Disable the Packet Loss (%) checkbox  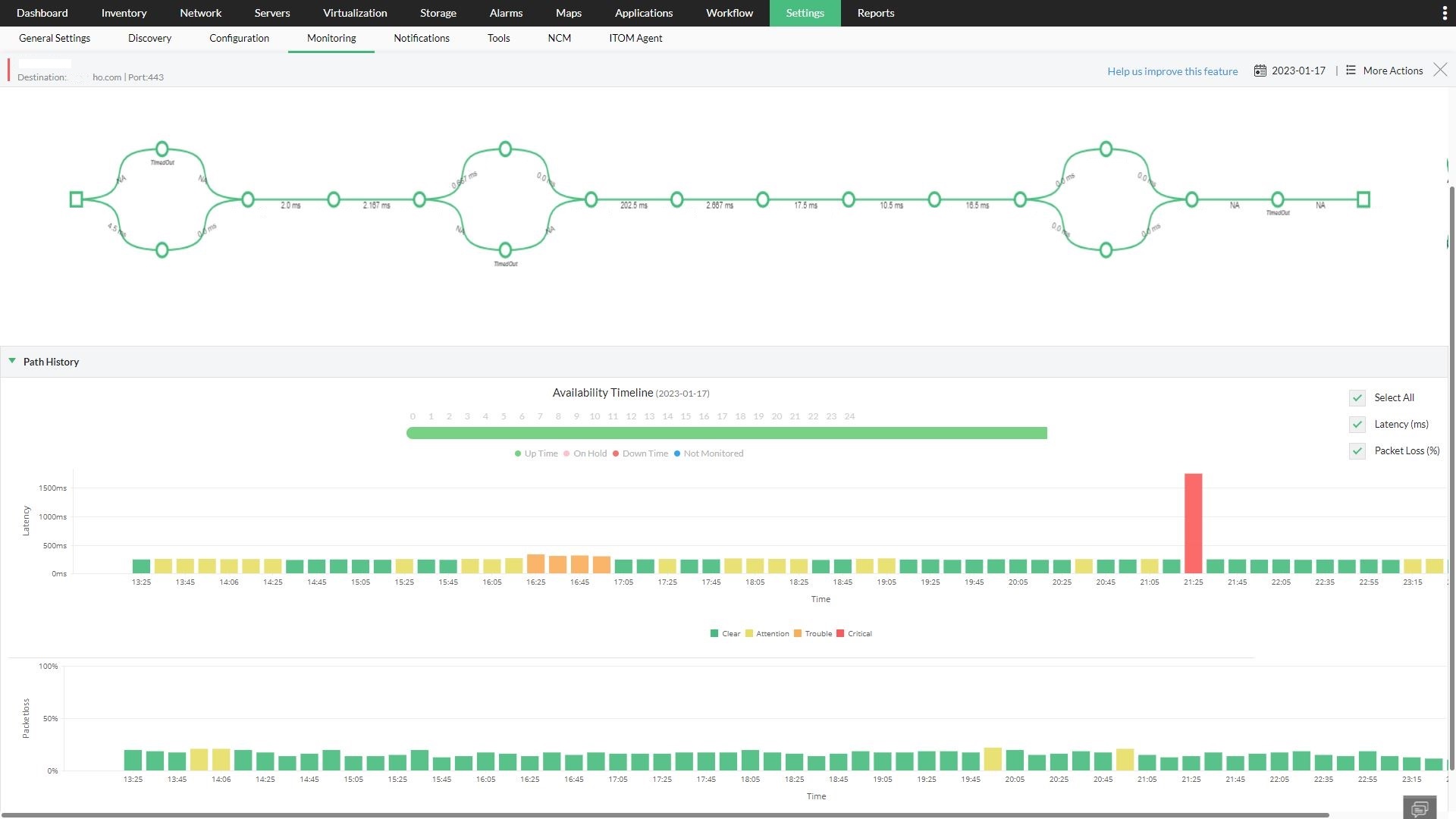click(1357, 451)
